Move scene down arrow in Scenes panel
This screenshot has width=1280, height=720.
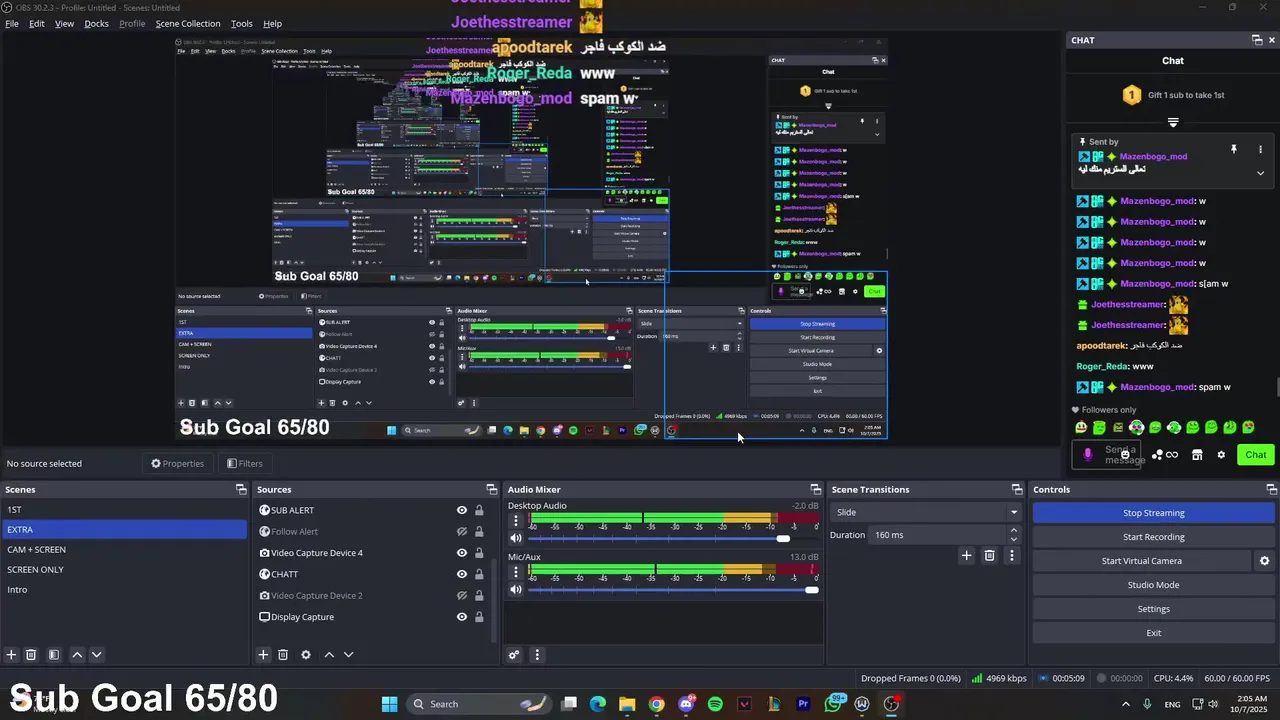[x=96, y=655]
